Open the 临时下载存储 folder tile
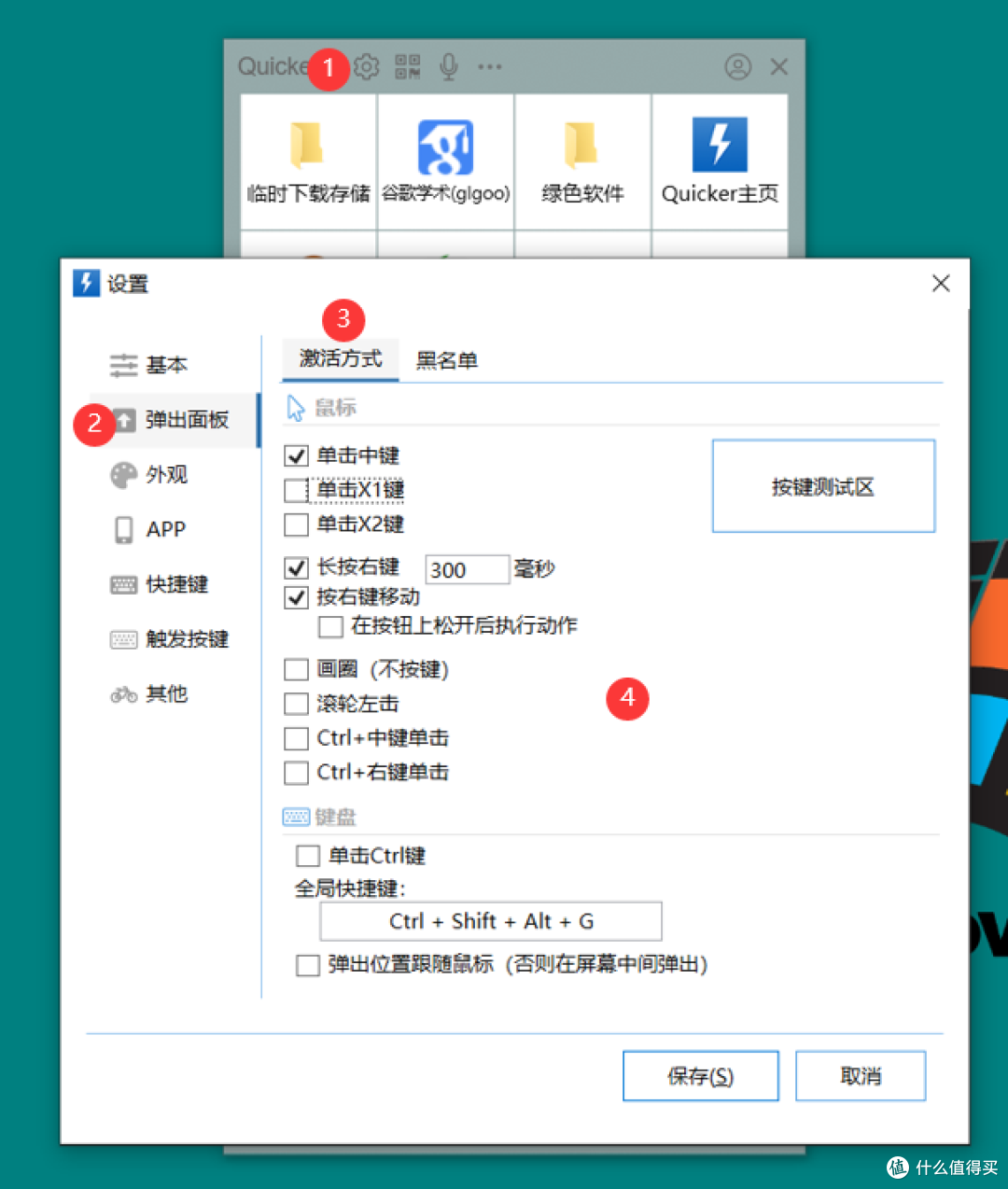Image resolution: width=1008 pixels, height=1189 pixels. pos(309,161)
